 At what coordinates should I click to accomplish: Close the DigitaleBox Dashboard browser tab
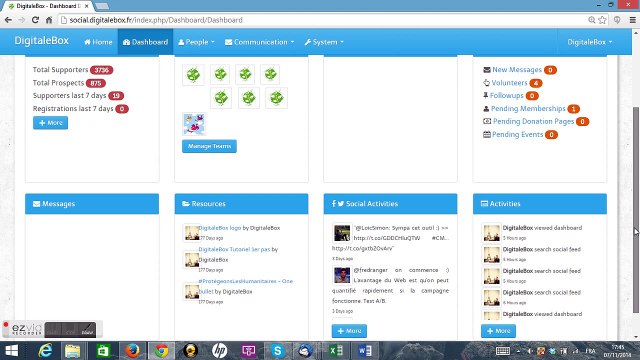coord(87,6)
